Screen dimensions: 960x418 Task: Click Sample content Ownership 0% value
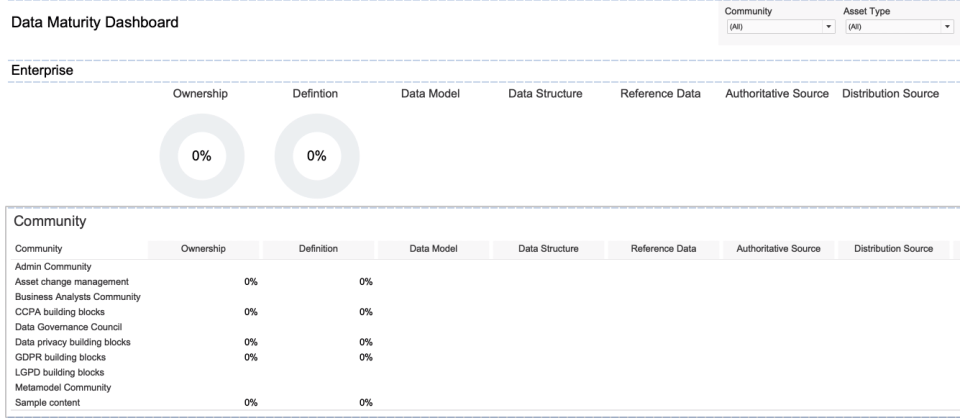(251, 402)
